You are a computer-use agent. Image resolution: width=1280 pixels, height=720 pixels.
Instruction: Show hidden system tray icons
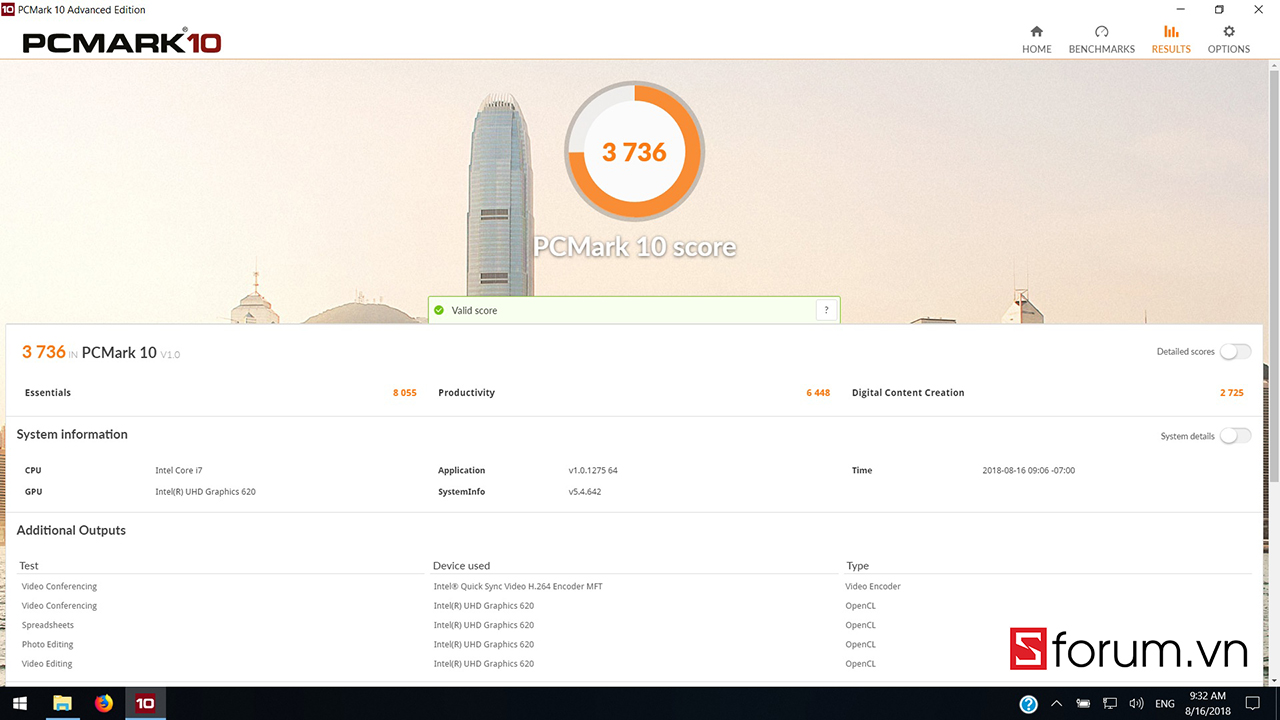tap(1056, 704)
